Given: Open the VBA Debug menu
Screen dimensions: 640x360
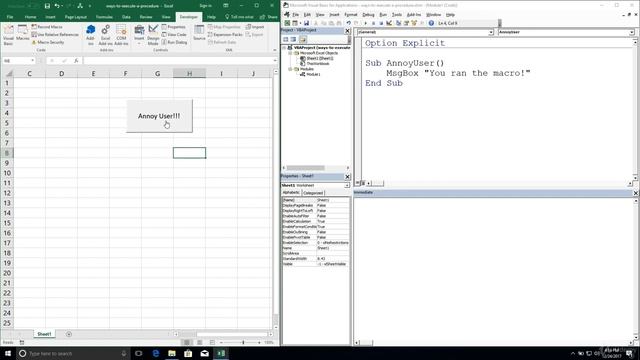Looking at the screenshot, I should click(x=368, y=15).
